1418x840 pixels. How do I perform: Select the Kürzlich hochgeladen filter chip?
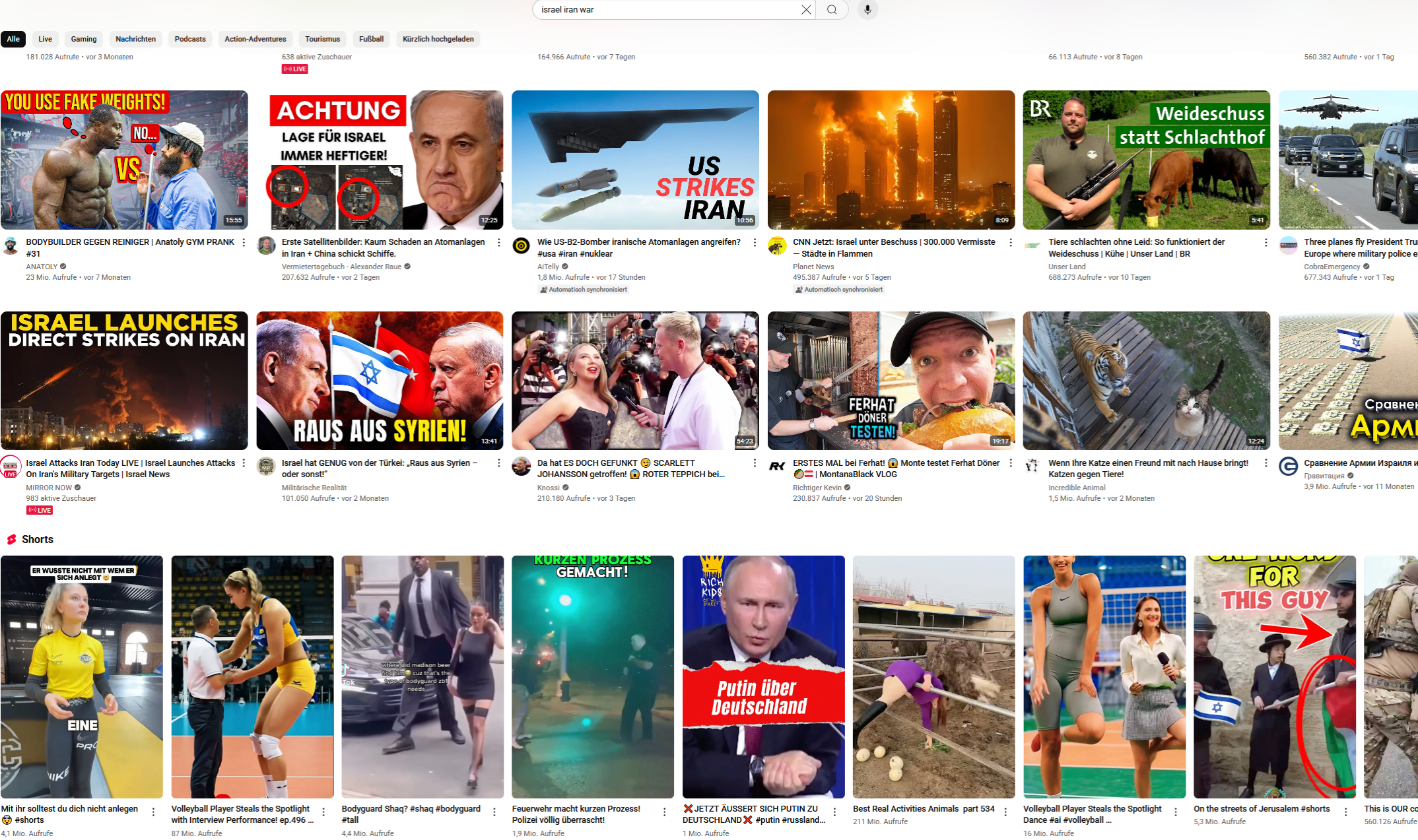[x=438, y=39]
